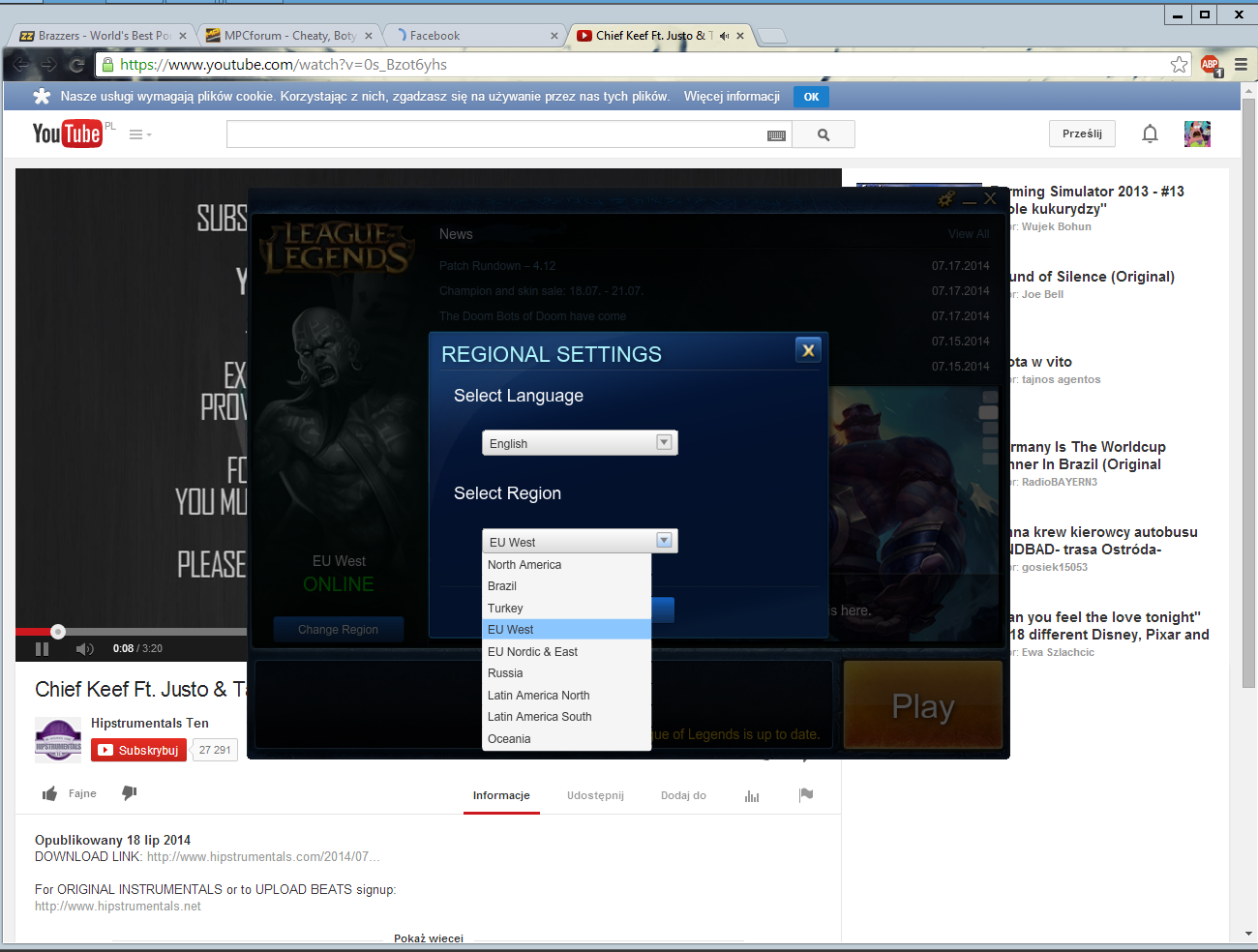This screenshot has width=1258, height=952.
Task: Choose North America region
Action: tap(567, 565)
